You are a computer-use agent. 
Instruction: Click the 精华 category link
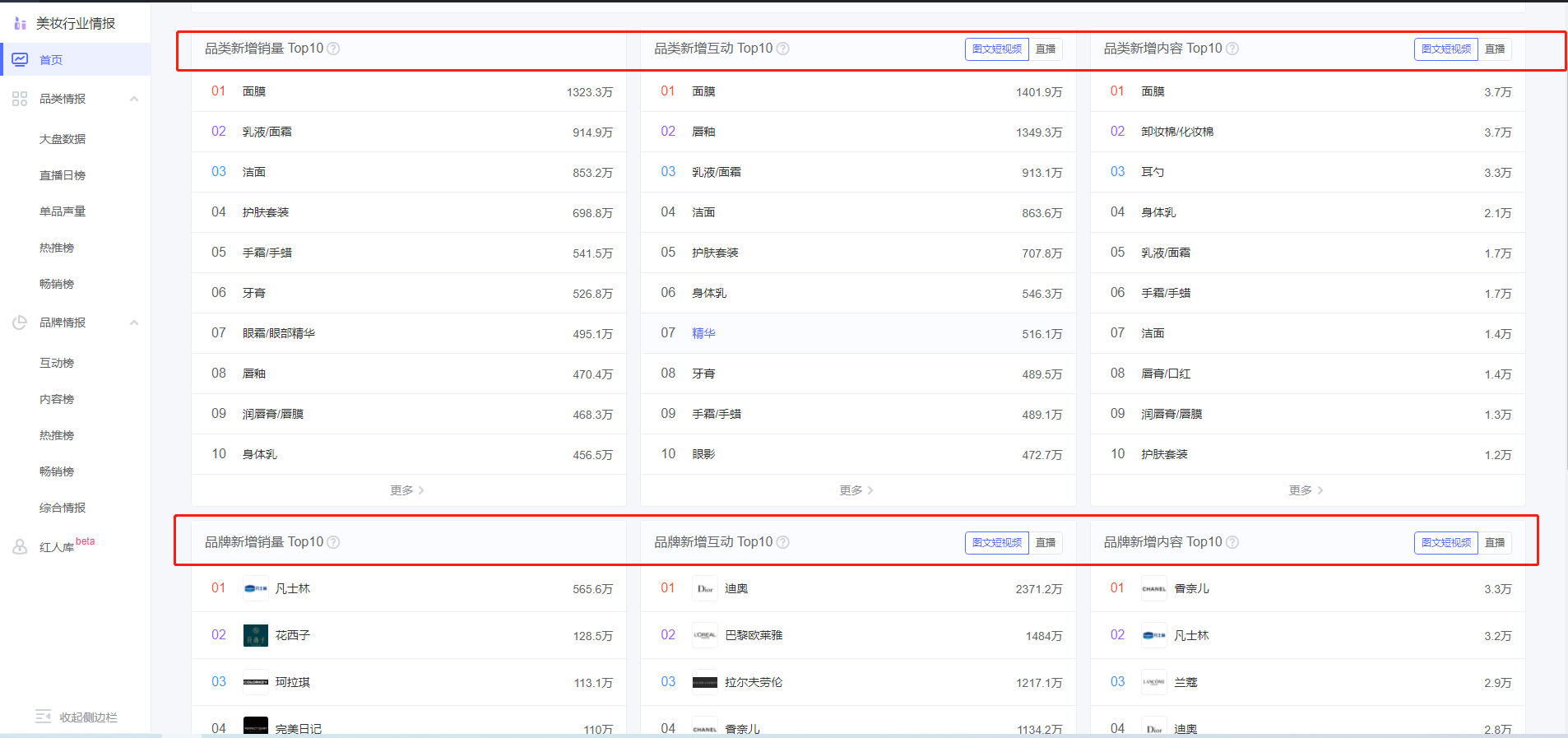pyautogui.click(x=703, y=333)
